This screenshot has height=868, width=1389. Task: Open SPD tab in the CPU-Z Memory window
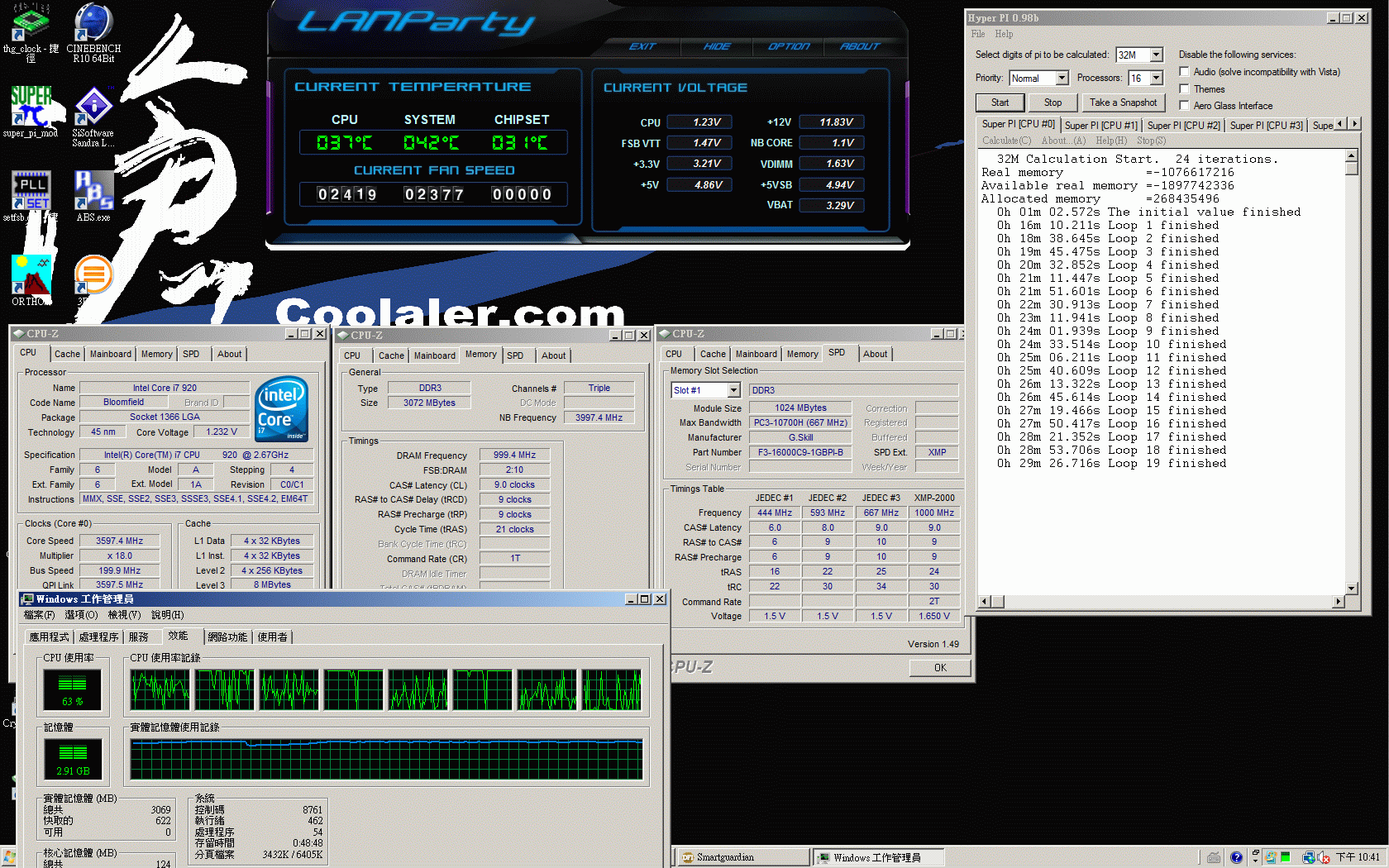click(x=515, y=355)
